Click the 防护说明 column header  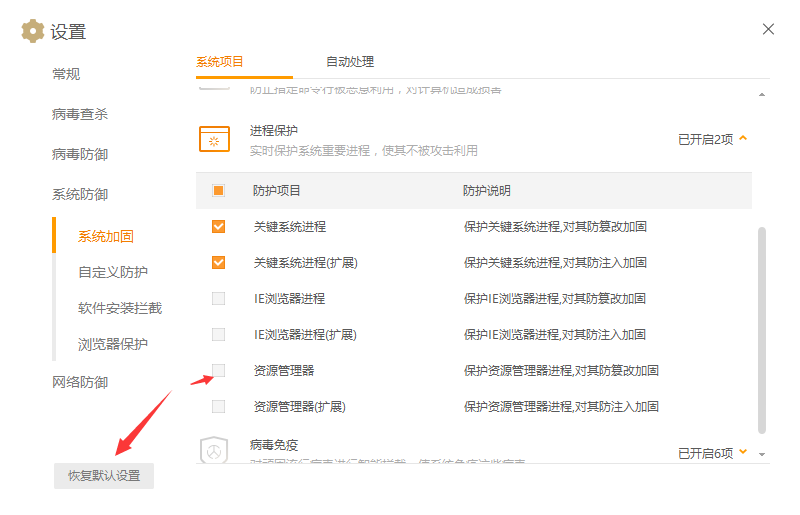click(487, 191)
